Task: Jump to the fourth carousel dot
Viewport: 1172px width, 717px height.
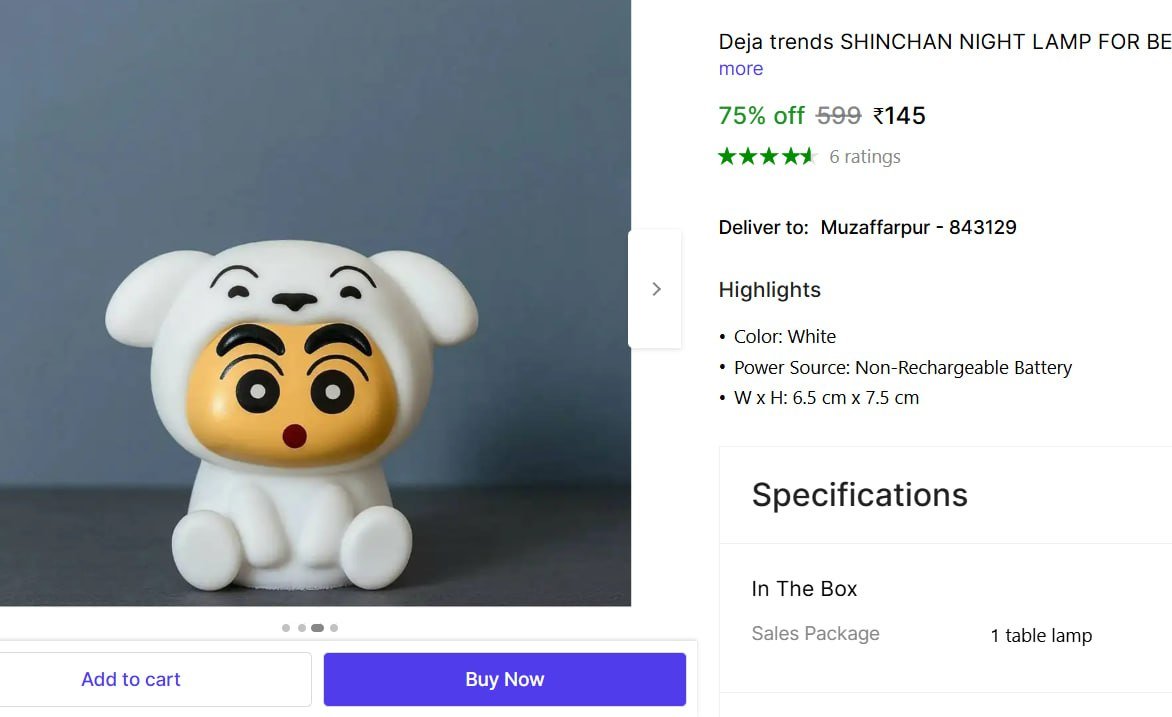Action: pos(334,628)
